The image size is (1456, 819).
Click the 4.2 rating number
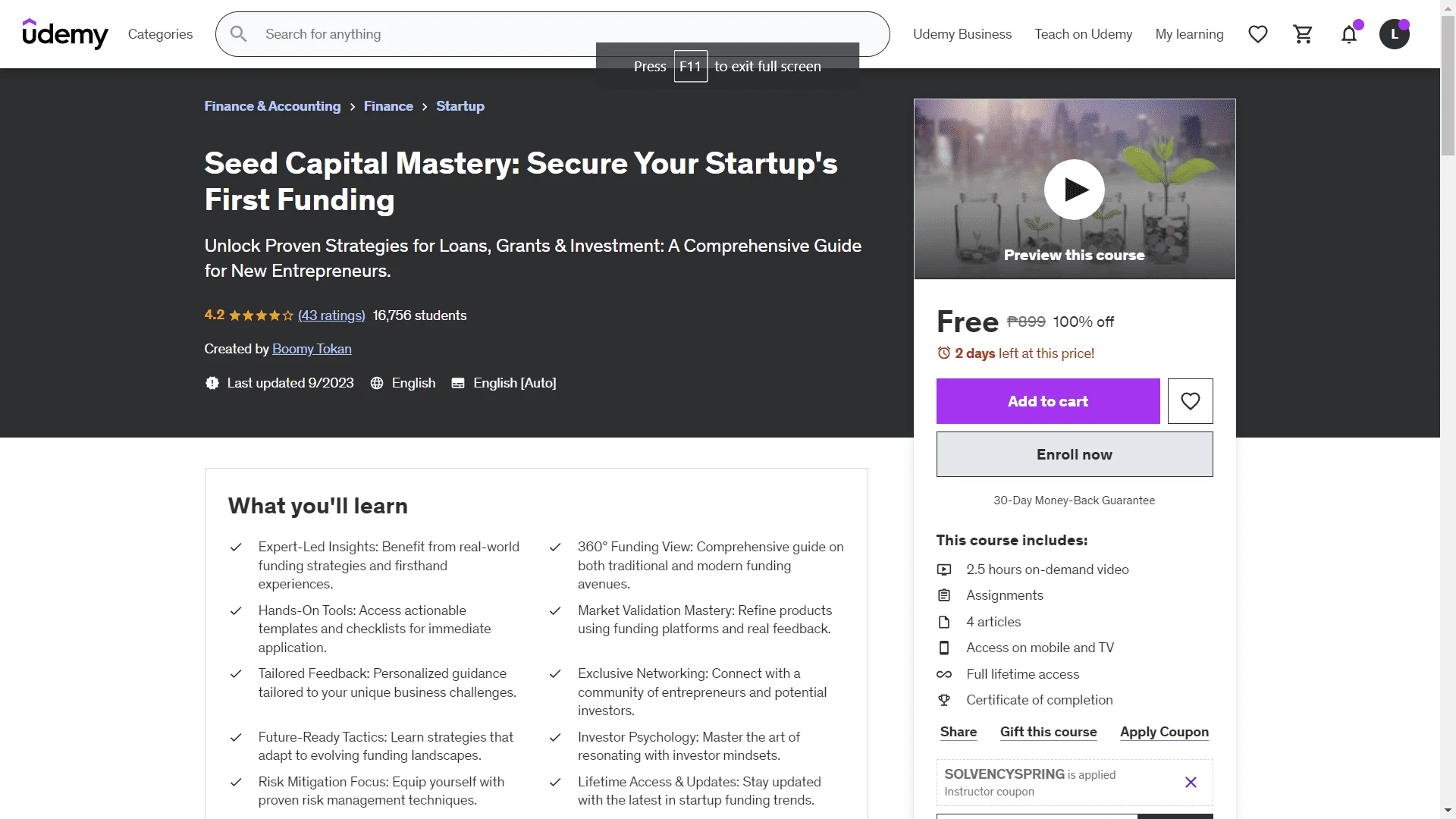click(215, 315)
